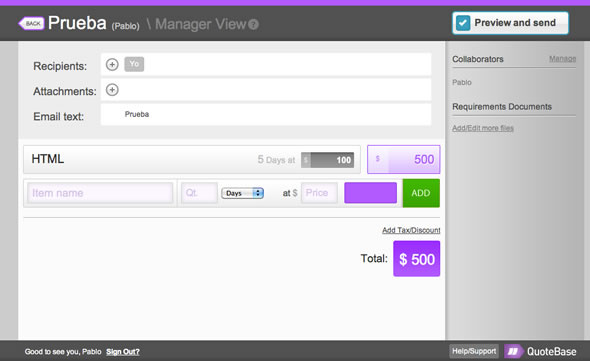Add a recipient with plus icon
Image resolution: width=590 pixels, height=361 pixels.
pyautogui.click(x=112, y=64)
